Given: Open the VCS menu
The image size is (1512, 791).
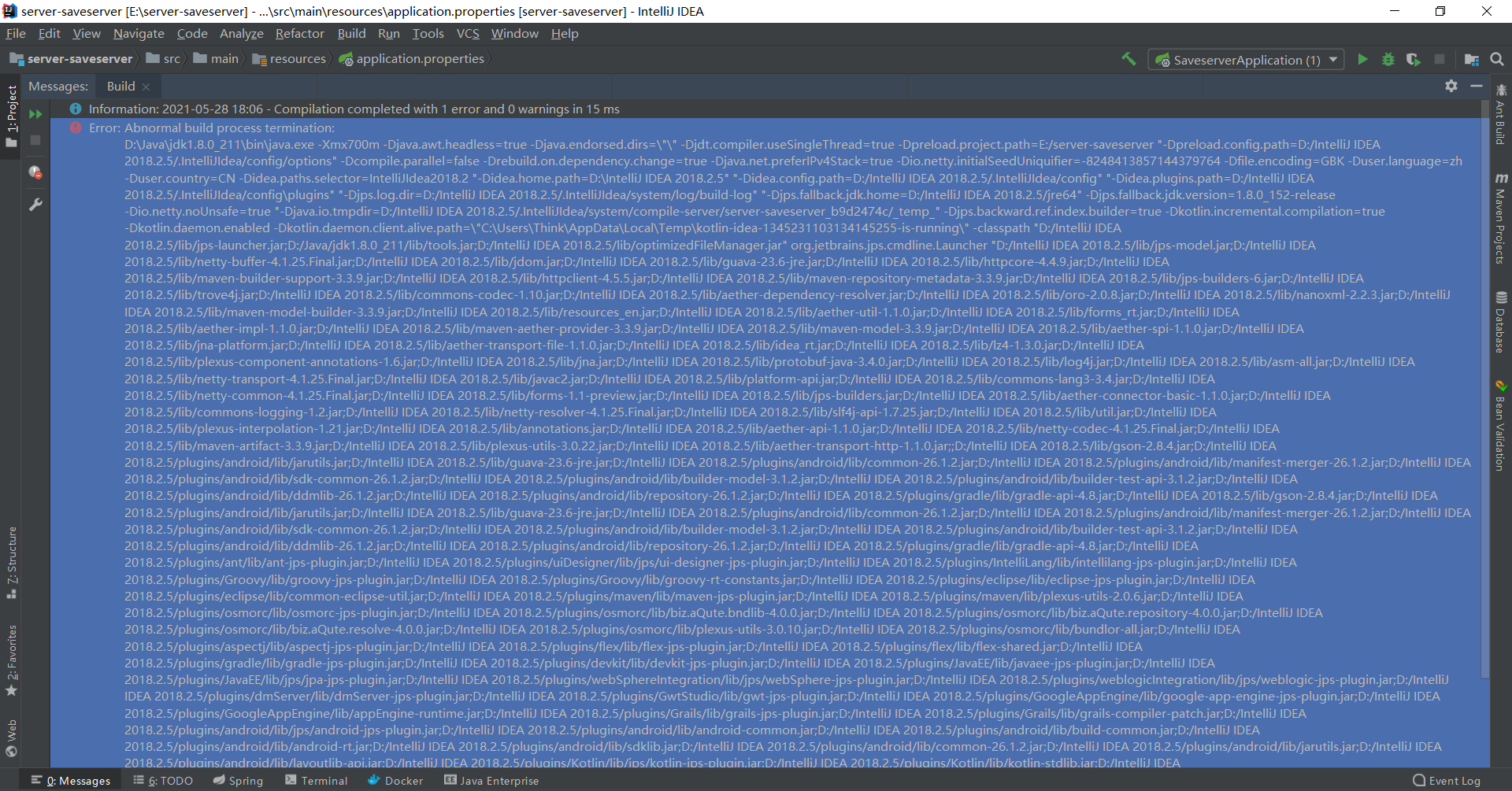Looking at the screenshot, I should point(468,33).
